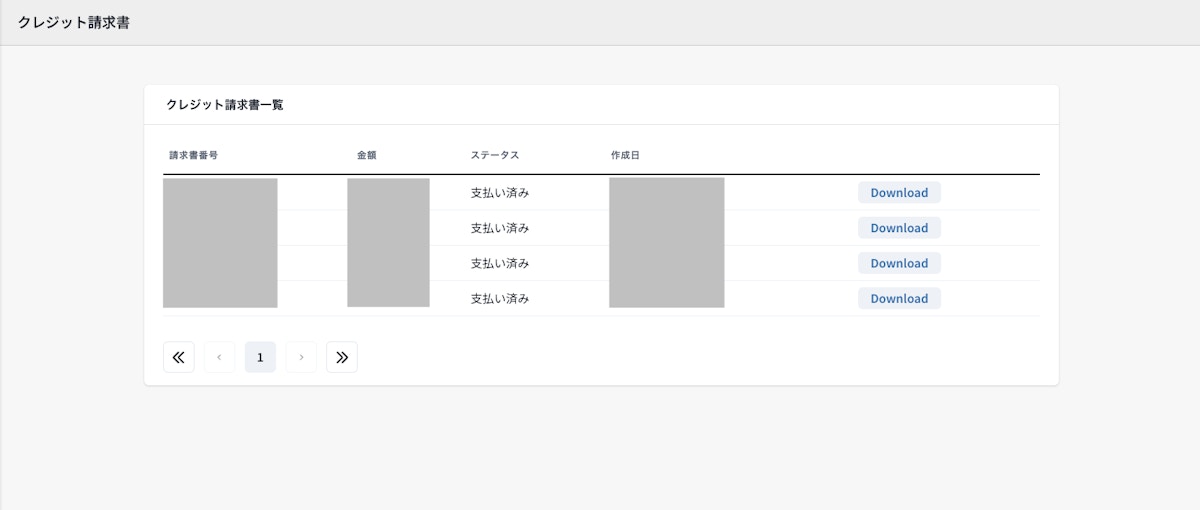Click Download on the third invoice row
The height and width of the screenshot is (510, 1200).
click(899, 263)
